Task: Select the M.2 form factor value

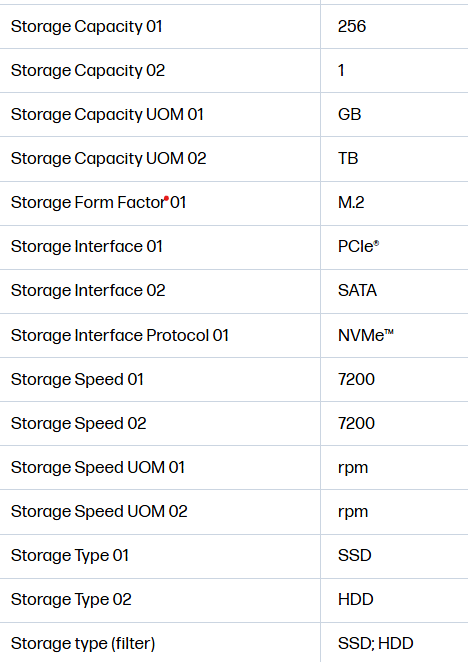Action: click(x=351, y=203)
